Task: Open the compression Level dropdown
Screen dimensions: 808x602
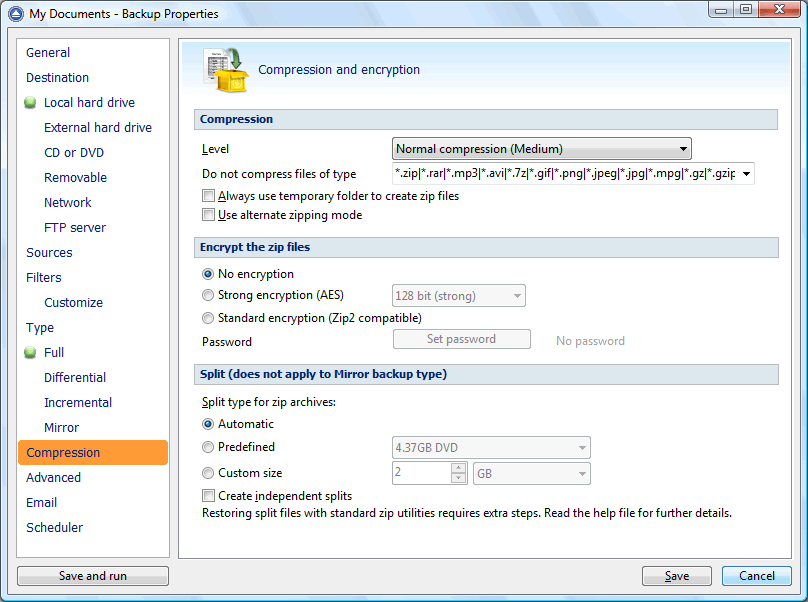Action: [542, 149]
